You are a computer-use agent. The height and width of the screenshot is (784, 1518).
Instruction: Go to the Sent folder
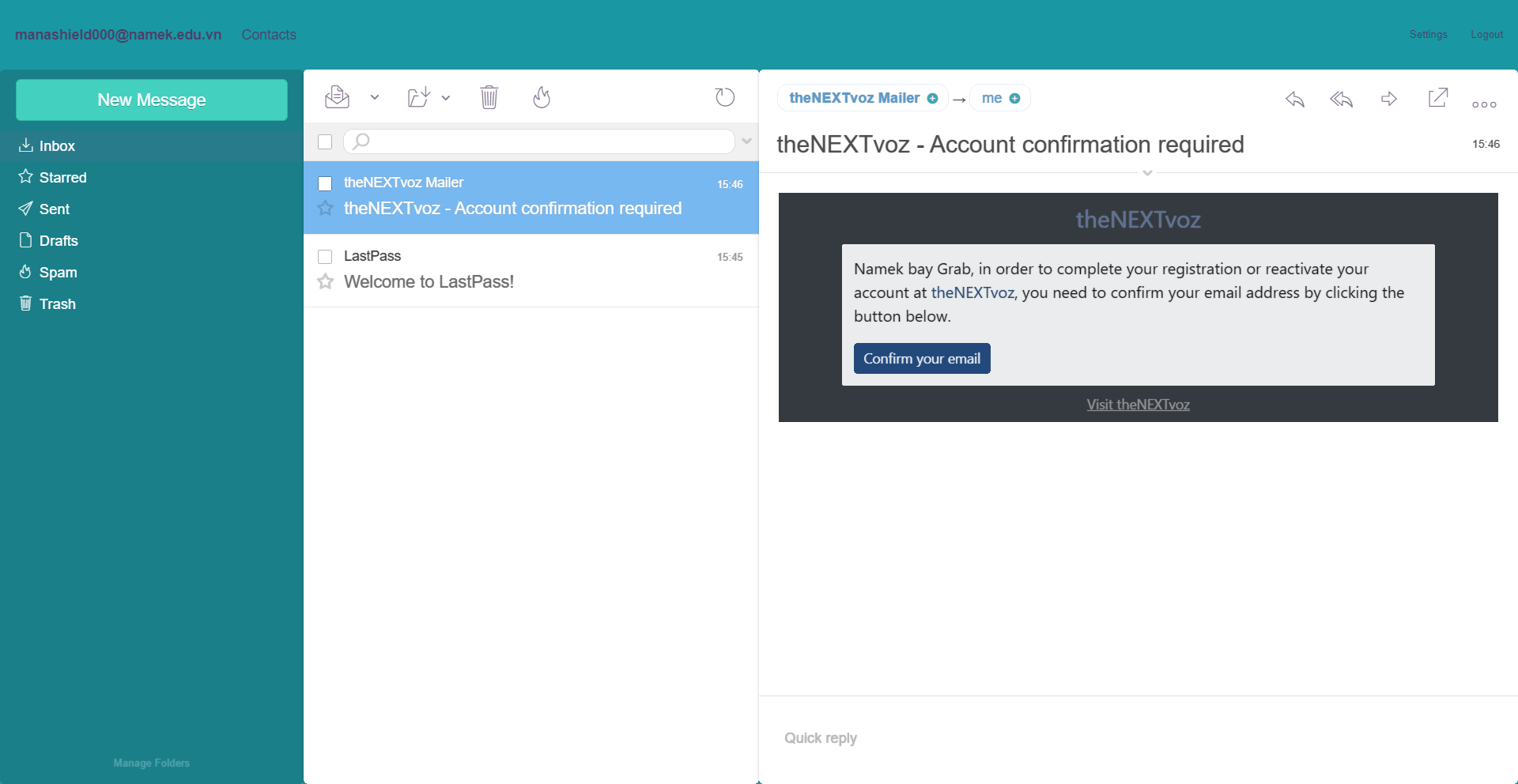click(x=152, y=209)
